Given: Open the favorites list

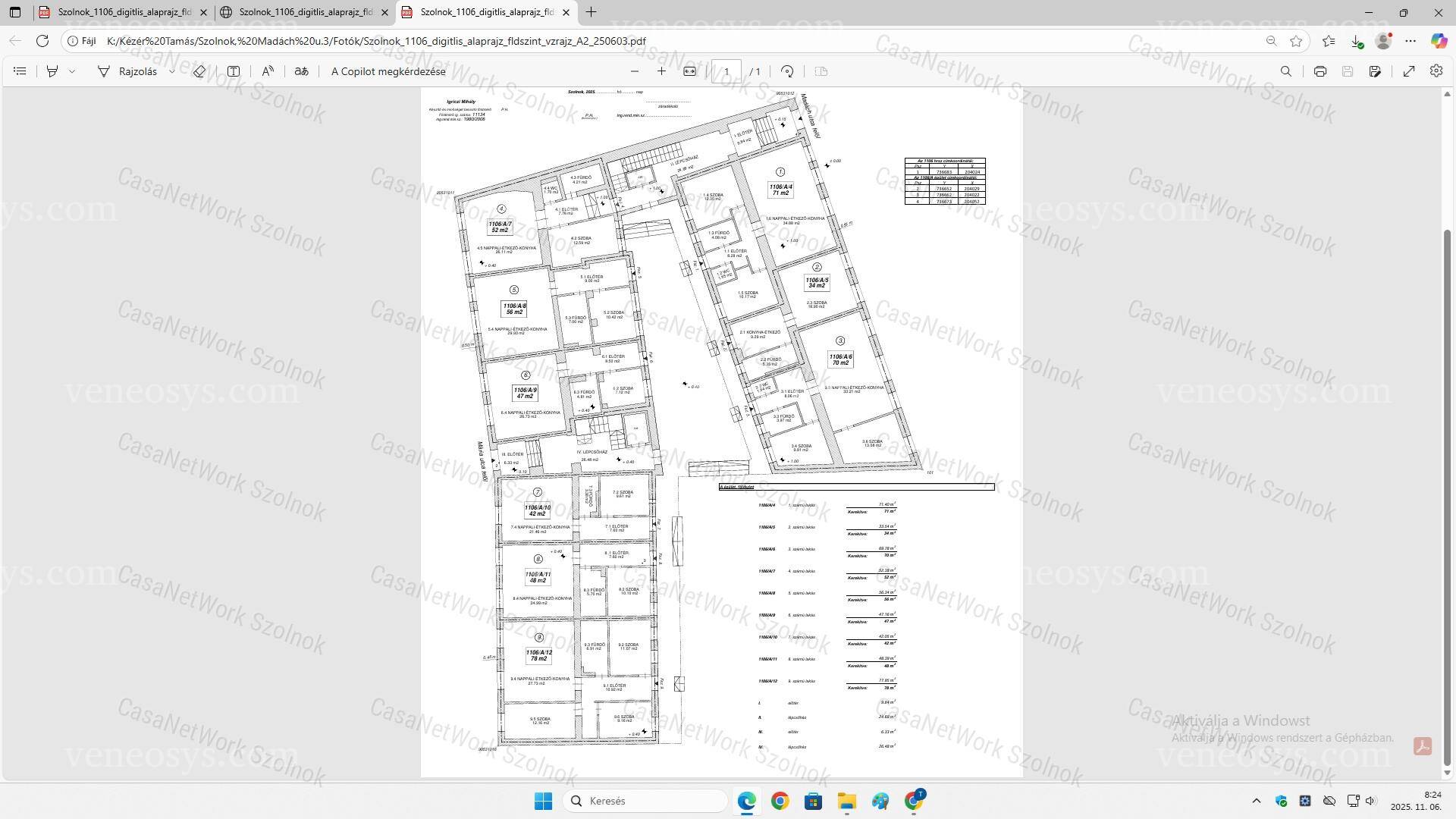Looking at the screenshot, I should point(1329,41).
